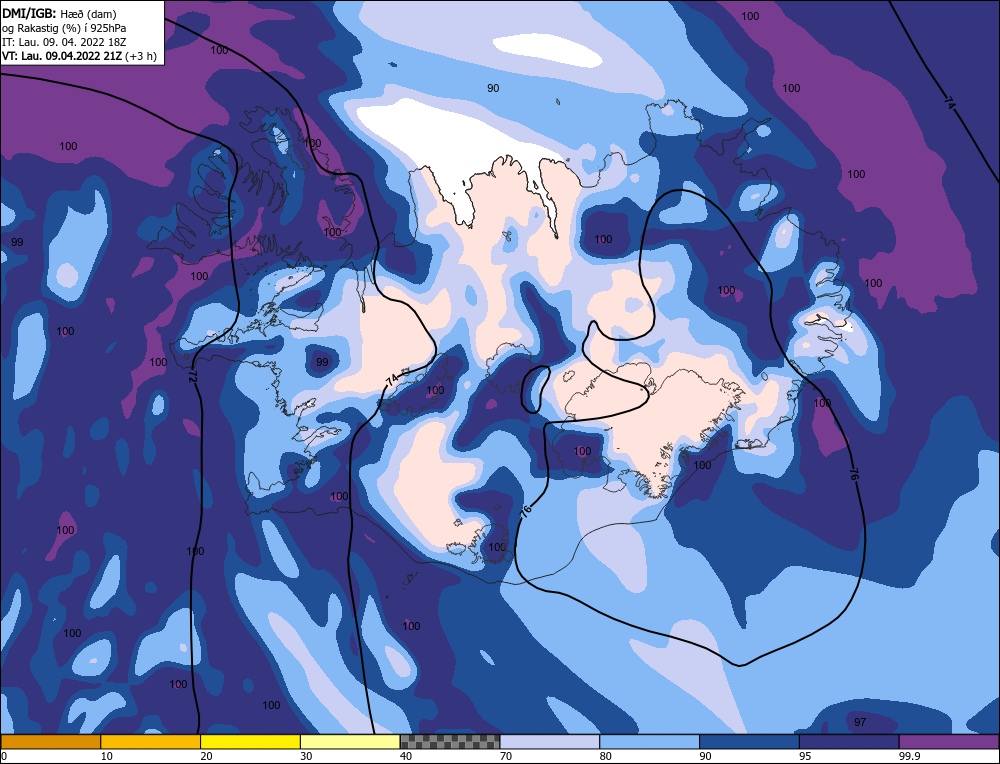Viewport: 1000px width, 764px height.
Task: Click the '70' tick label on the legend
Action: [x=506, y=756]
